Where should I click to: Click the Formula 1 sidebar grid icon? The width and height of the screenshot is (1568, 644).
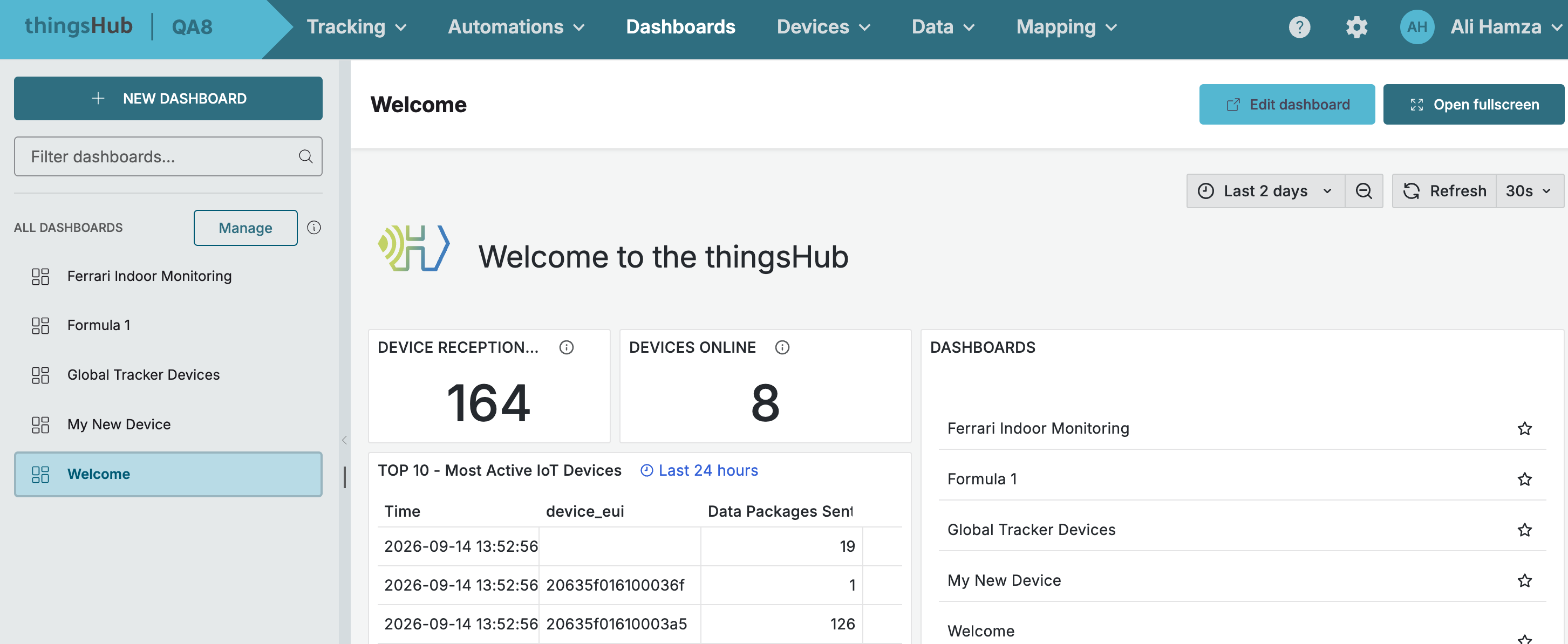coord(40,326)
